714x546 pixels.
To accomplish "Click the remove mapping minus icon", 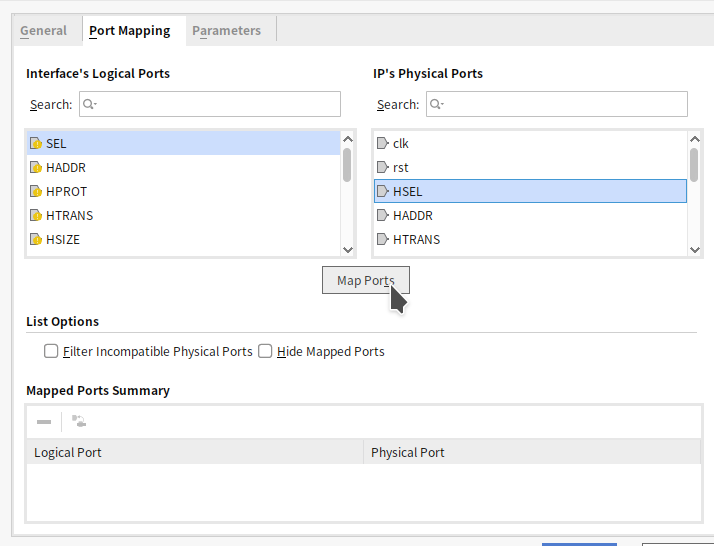I will pyautogui.click(x=44, y=422).
